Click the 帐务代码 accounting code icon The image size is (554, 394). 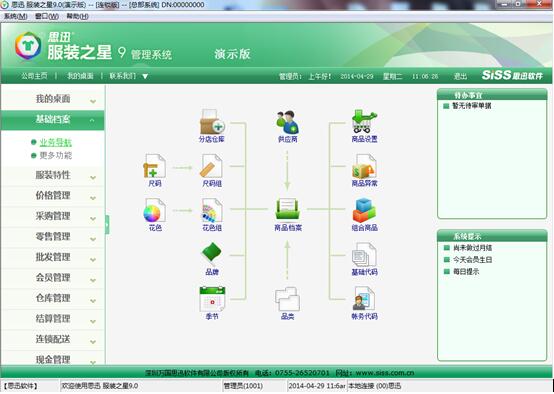[x=364, y=299]
